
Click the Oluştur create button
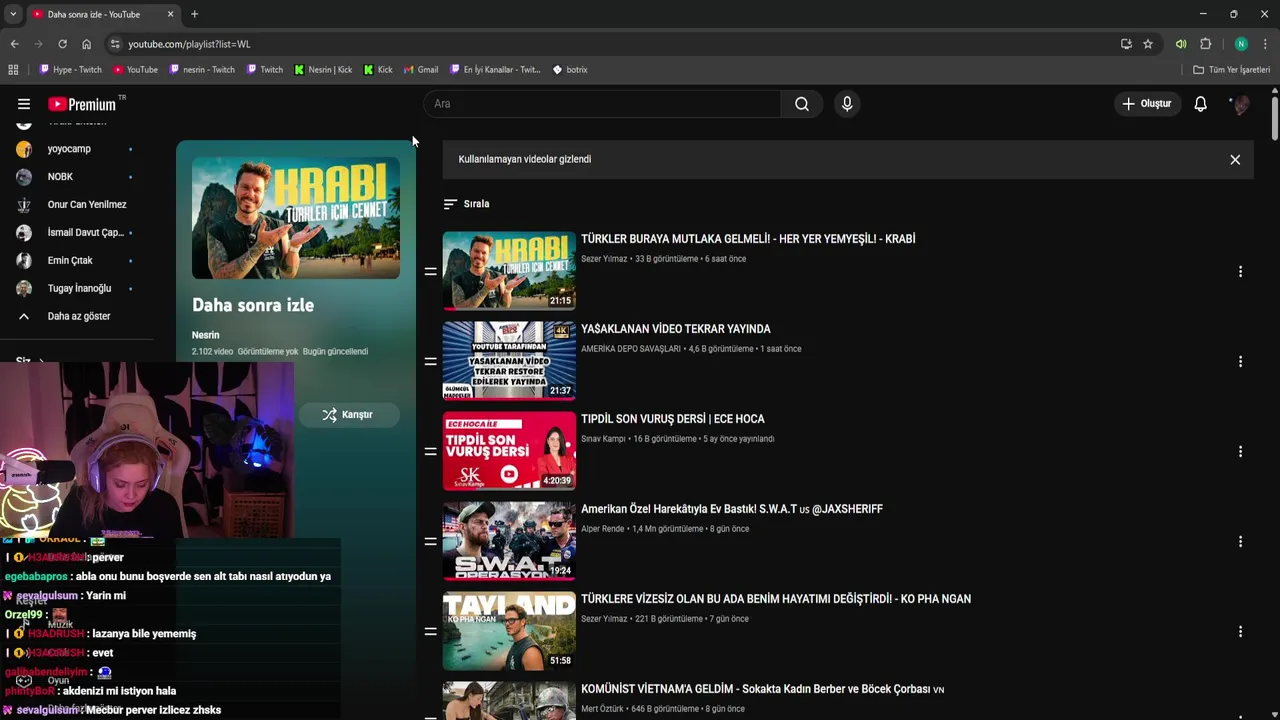(x=1146, y=104)
